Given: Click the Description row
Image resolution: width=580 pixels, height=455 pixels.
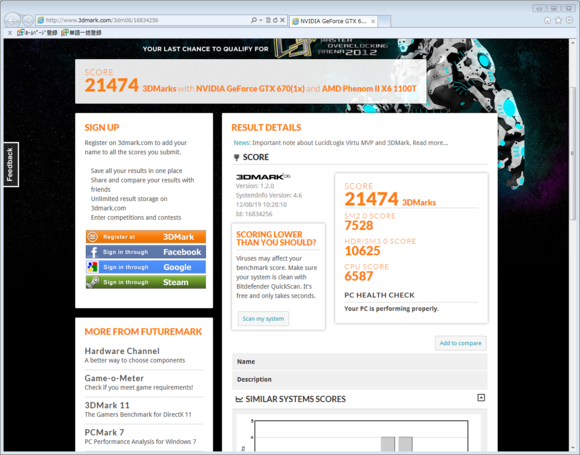Looking at the screenshot, I should 360,380.
